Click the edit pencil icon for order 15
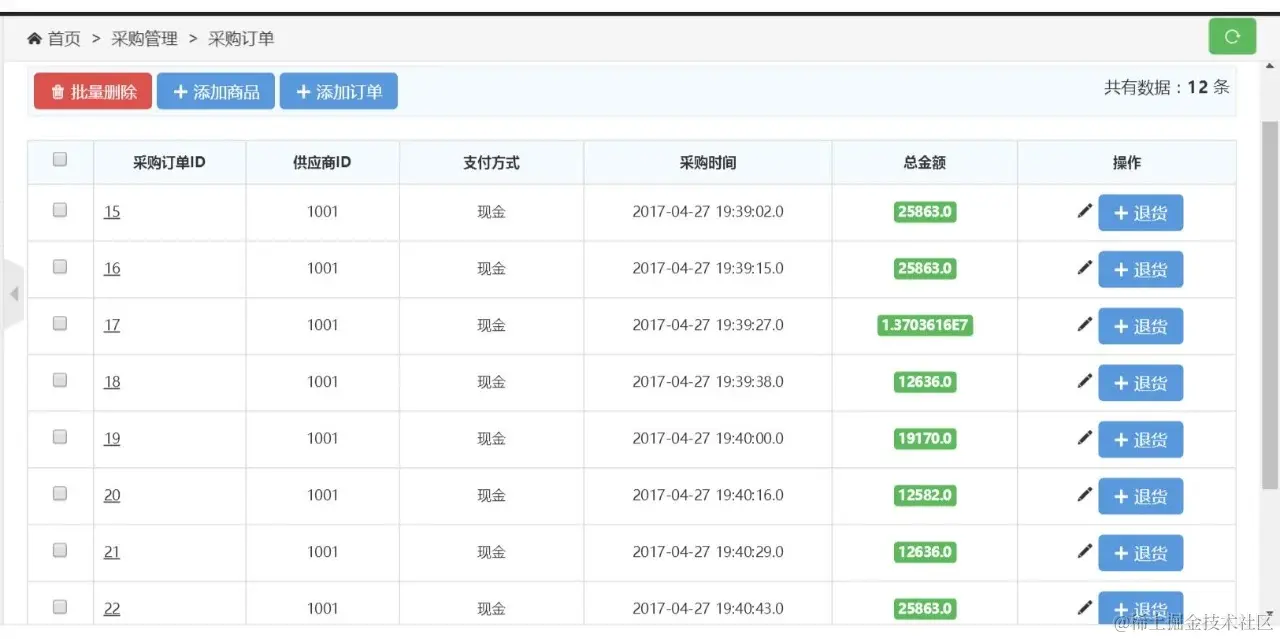 click(1084, 211)
